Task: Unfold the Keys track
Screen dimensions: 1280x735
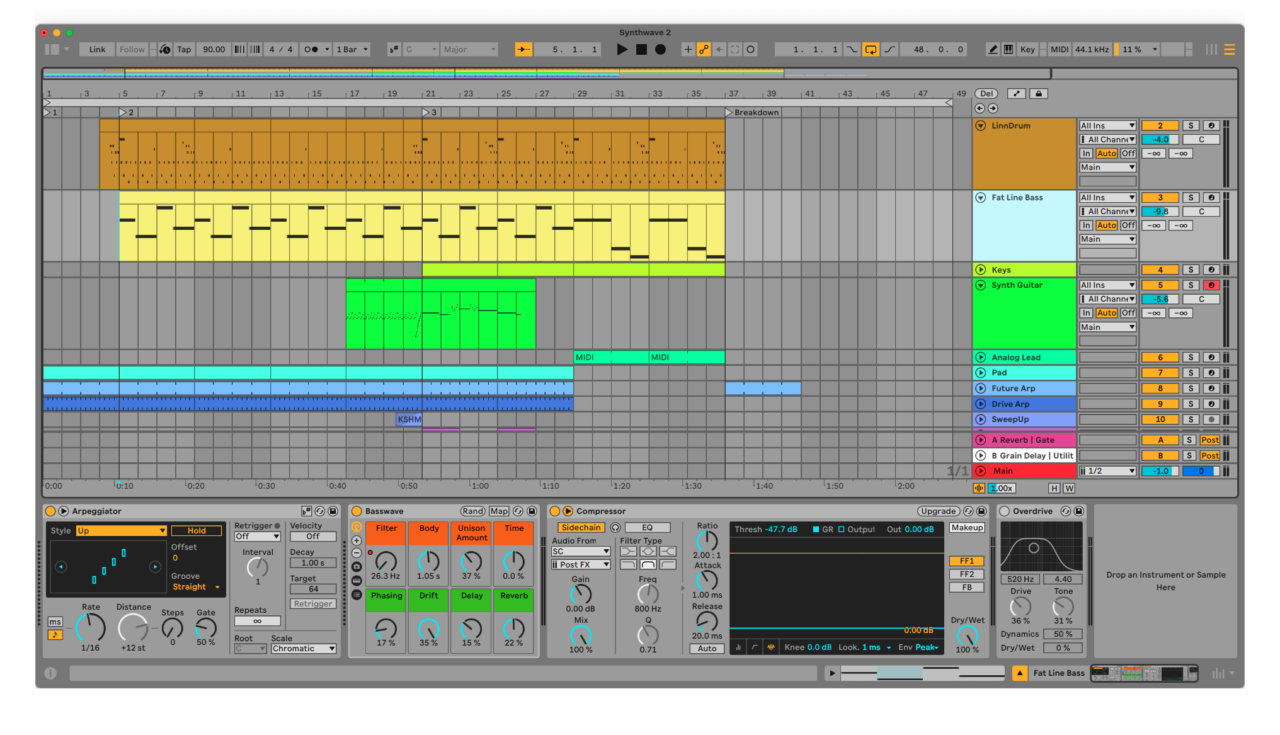Action: coord(980,270)
